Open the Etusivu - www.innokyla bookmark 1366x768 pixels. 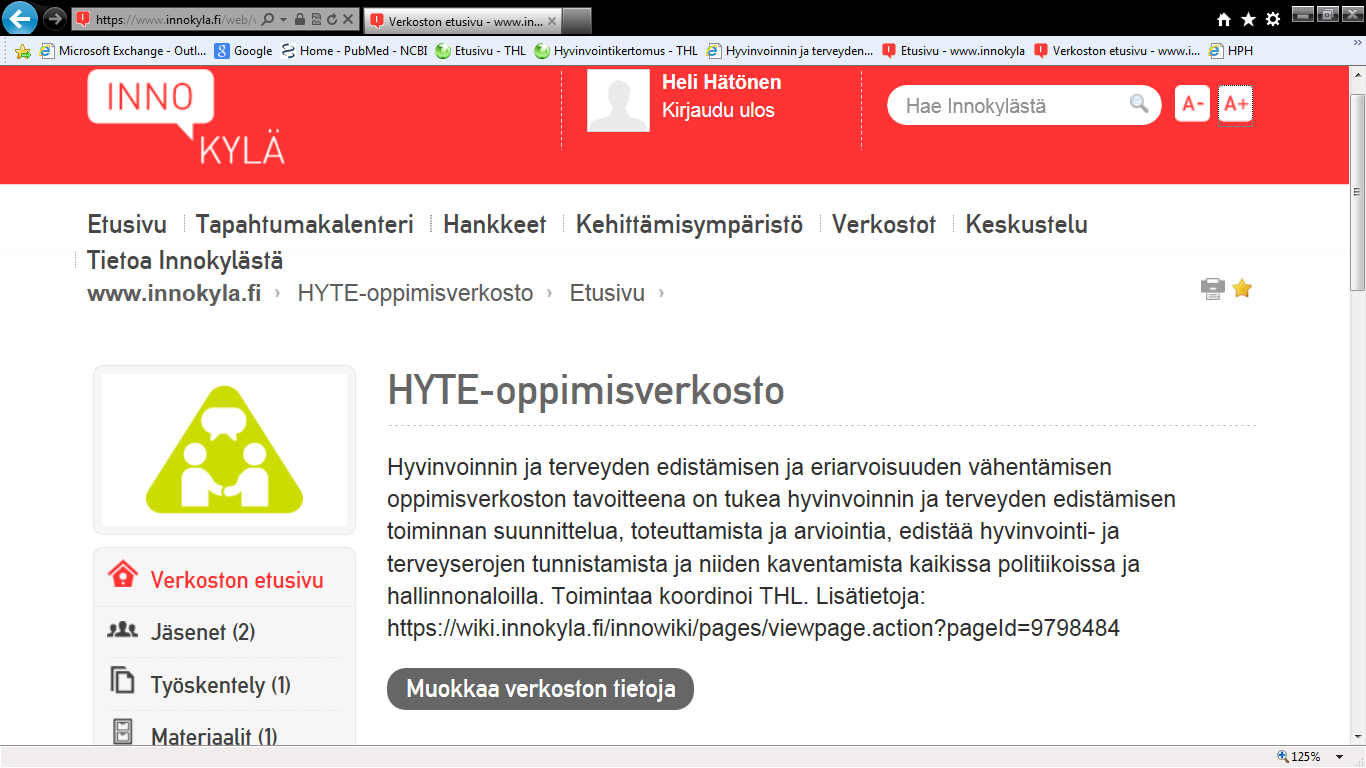[953, 51]
